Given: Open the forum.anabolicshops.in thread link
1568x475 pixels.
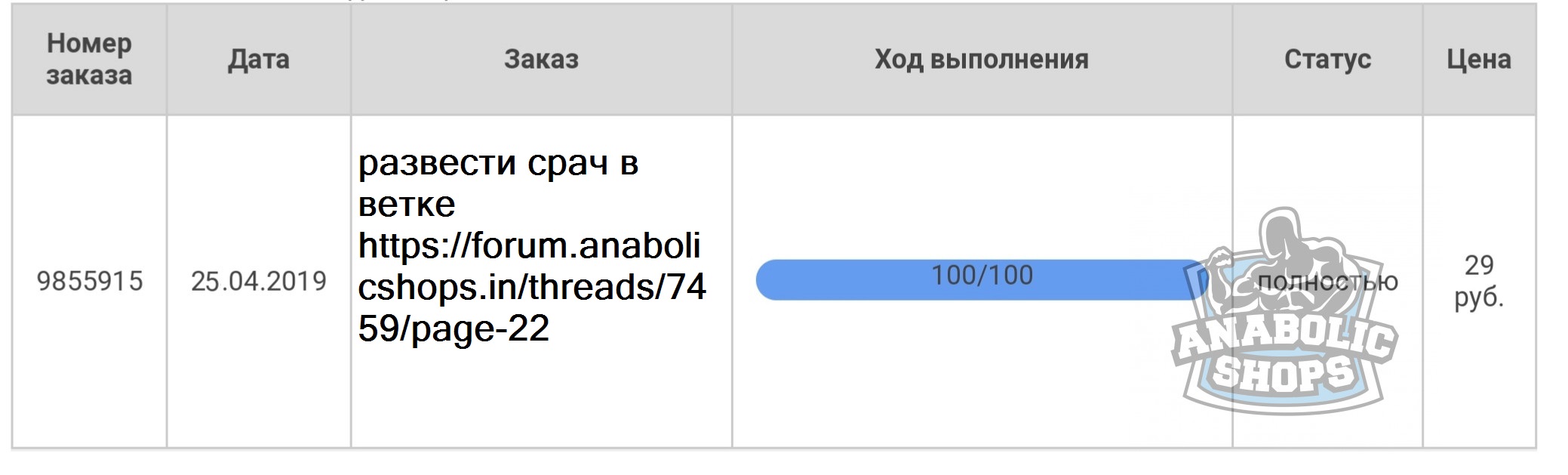Looking at the screenshot, I should click(531, 286).
